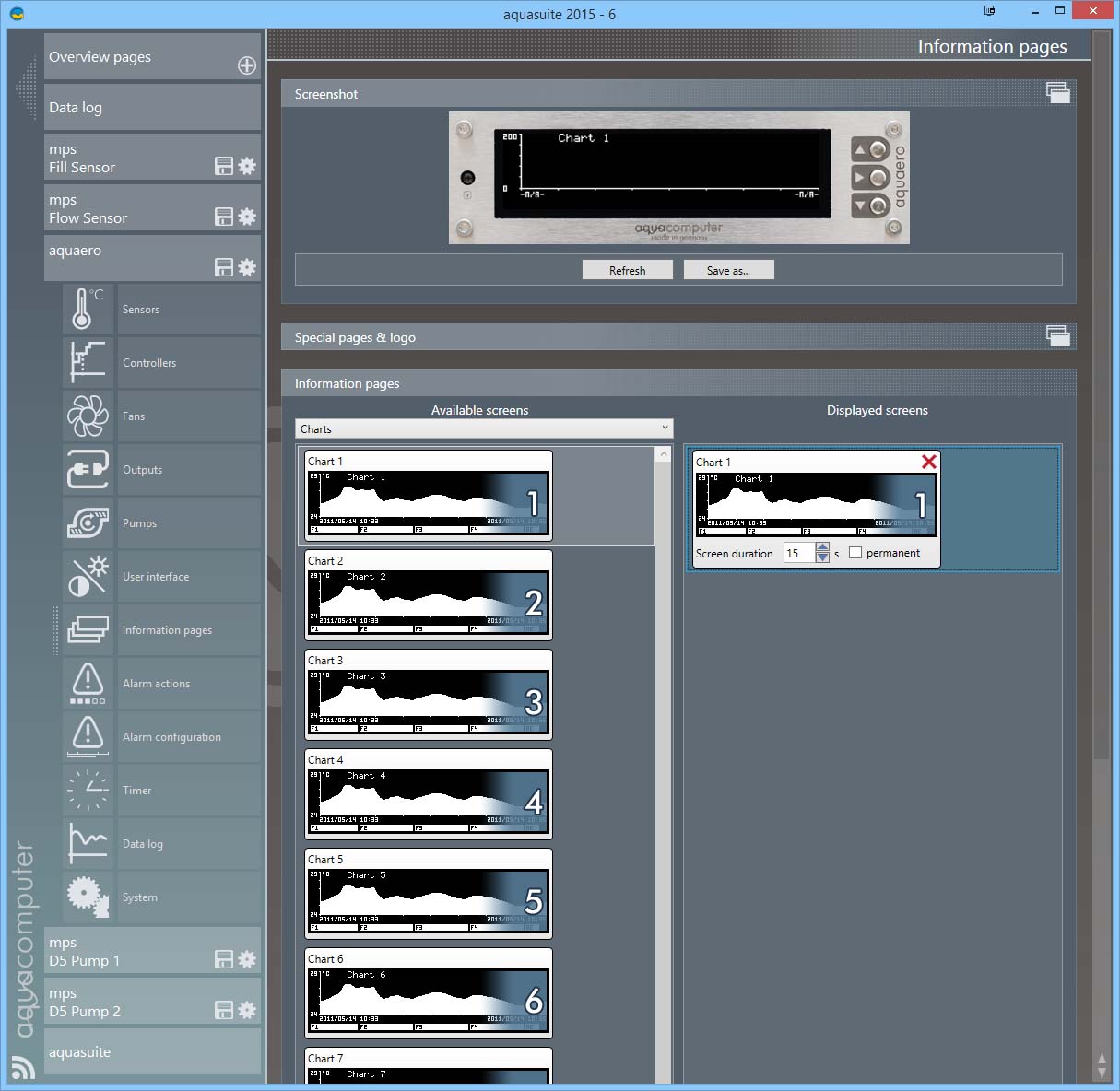Select the Chart 5 available screen
This screenshot has height=1091, width=1120.
(x=429, y=894)
